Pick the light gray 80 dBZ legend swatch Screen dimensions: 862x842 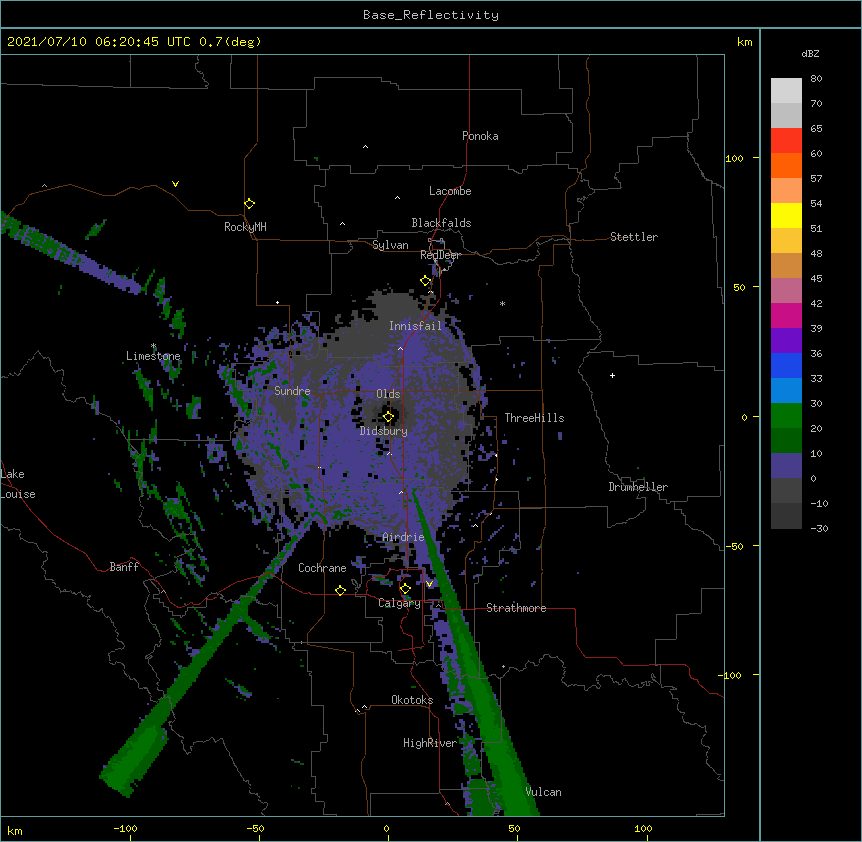coord(786,91)
